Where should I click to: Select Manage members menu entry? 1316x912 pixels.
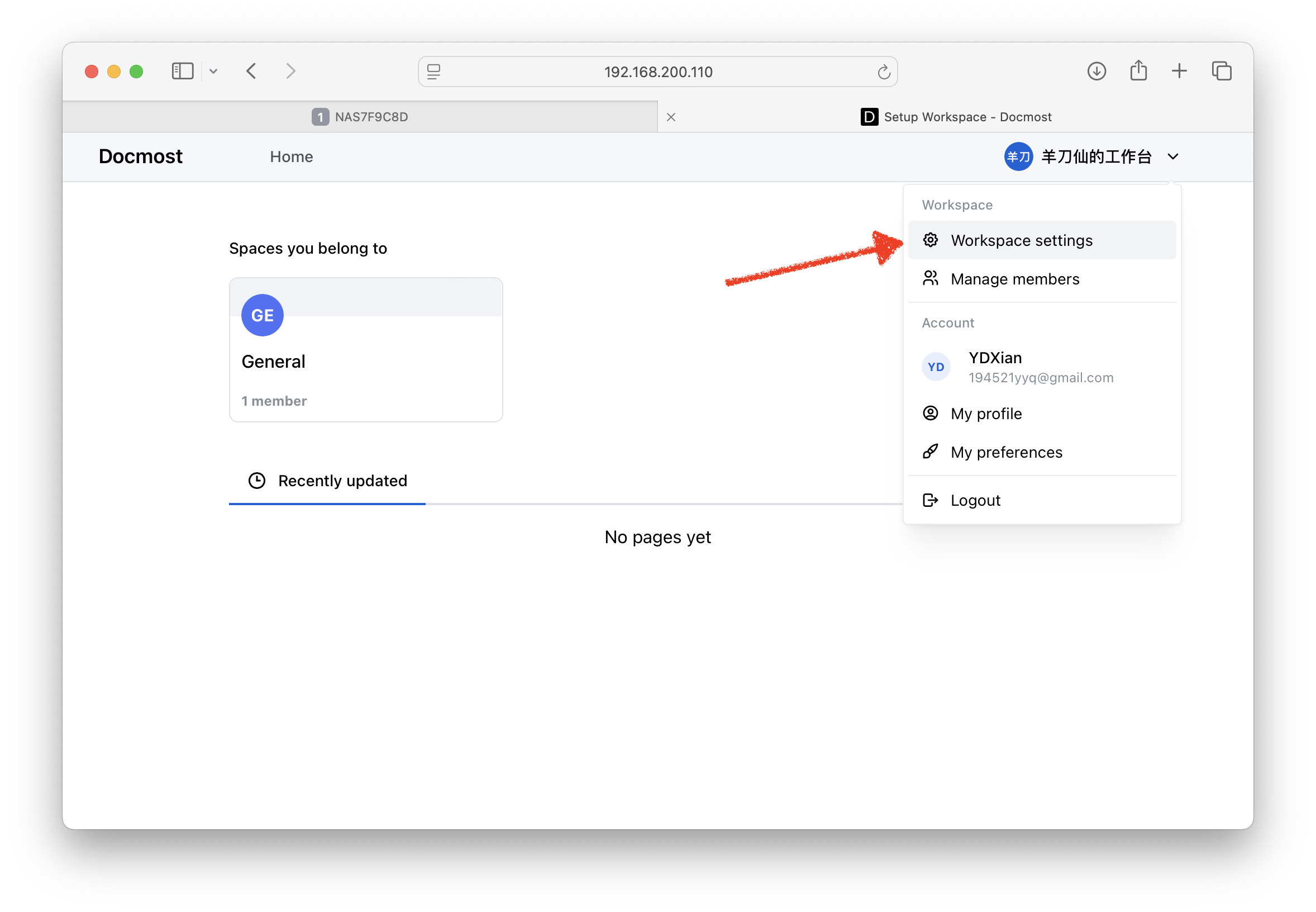tap(1041, 279)
